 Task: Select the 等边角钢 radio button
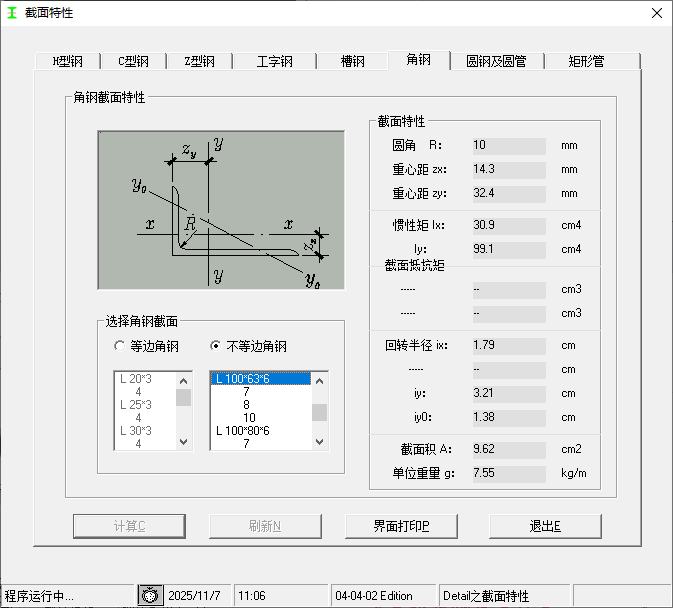146,346
